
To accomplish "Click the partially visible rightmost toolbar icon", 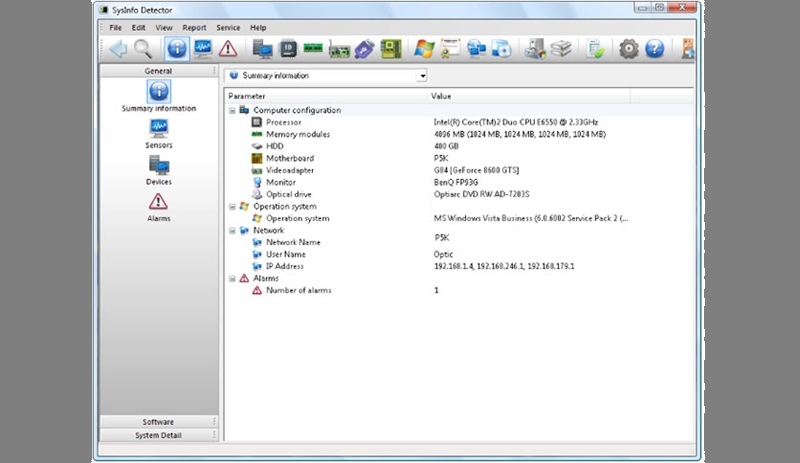I will point(688,49).
